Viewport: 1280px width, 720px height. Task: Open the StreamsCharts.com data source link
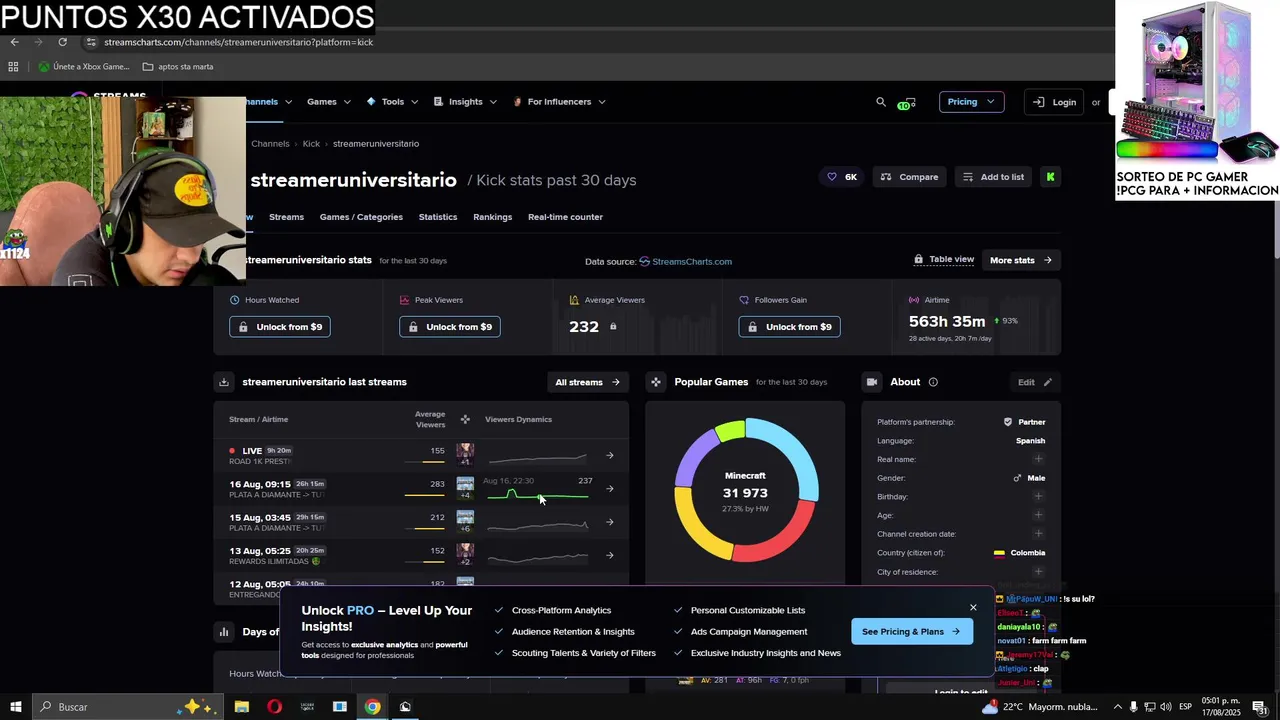685,262
